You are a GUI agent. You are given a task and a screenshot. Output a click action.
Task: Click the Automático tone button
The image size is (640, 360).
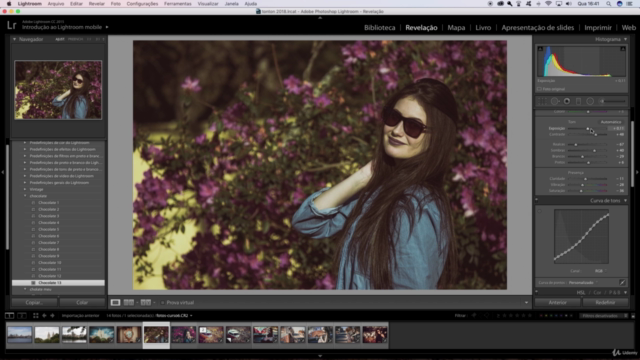click(x=611, y=122)
